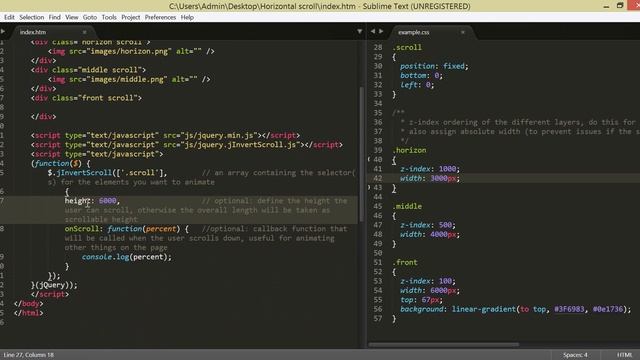640x360 pixels.
Task: Open the Goto menu
Action: (90, 17)
